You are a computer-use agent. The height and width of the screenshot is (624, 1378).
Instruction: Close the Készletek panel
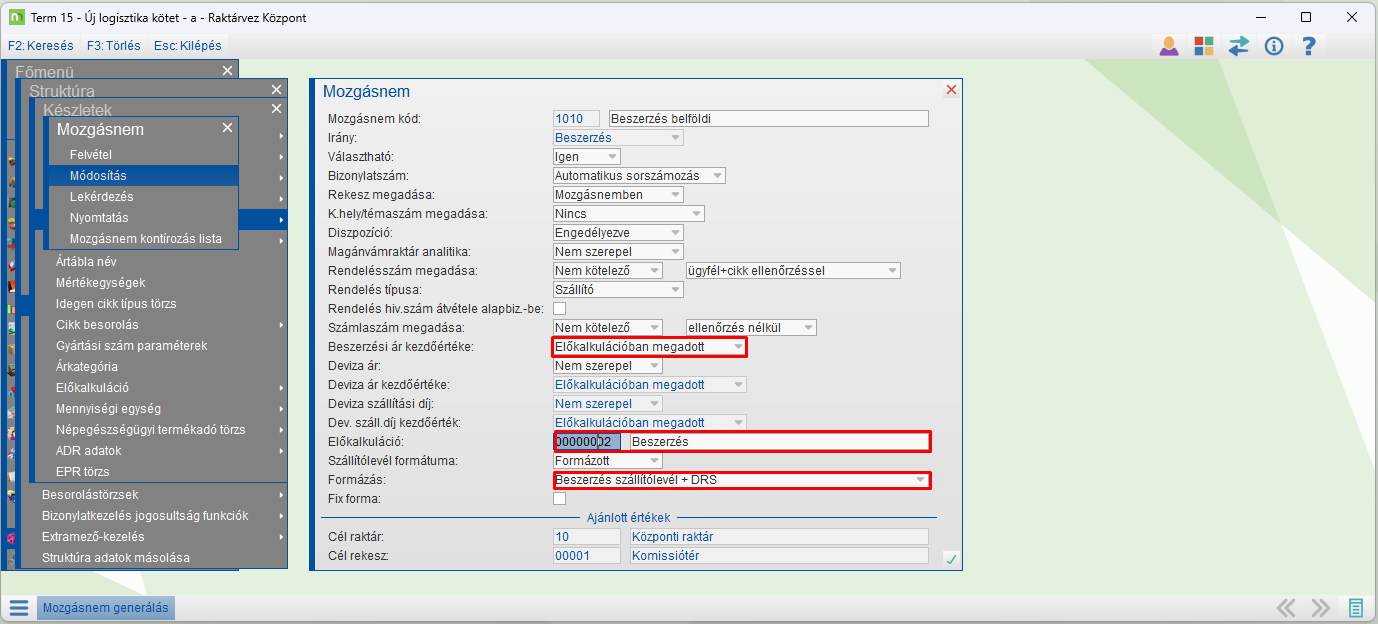pyautogui.click(x=277, y=109)
